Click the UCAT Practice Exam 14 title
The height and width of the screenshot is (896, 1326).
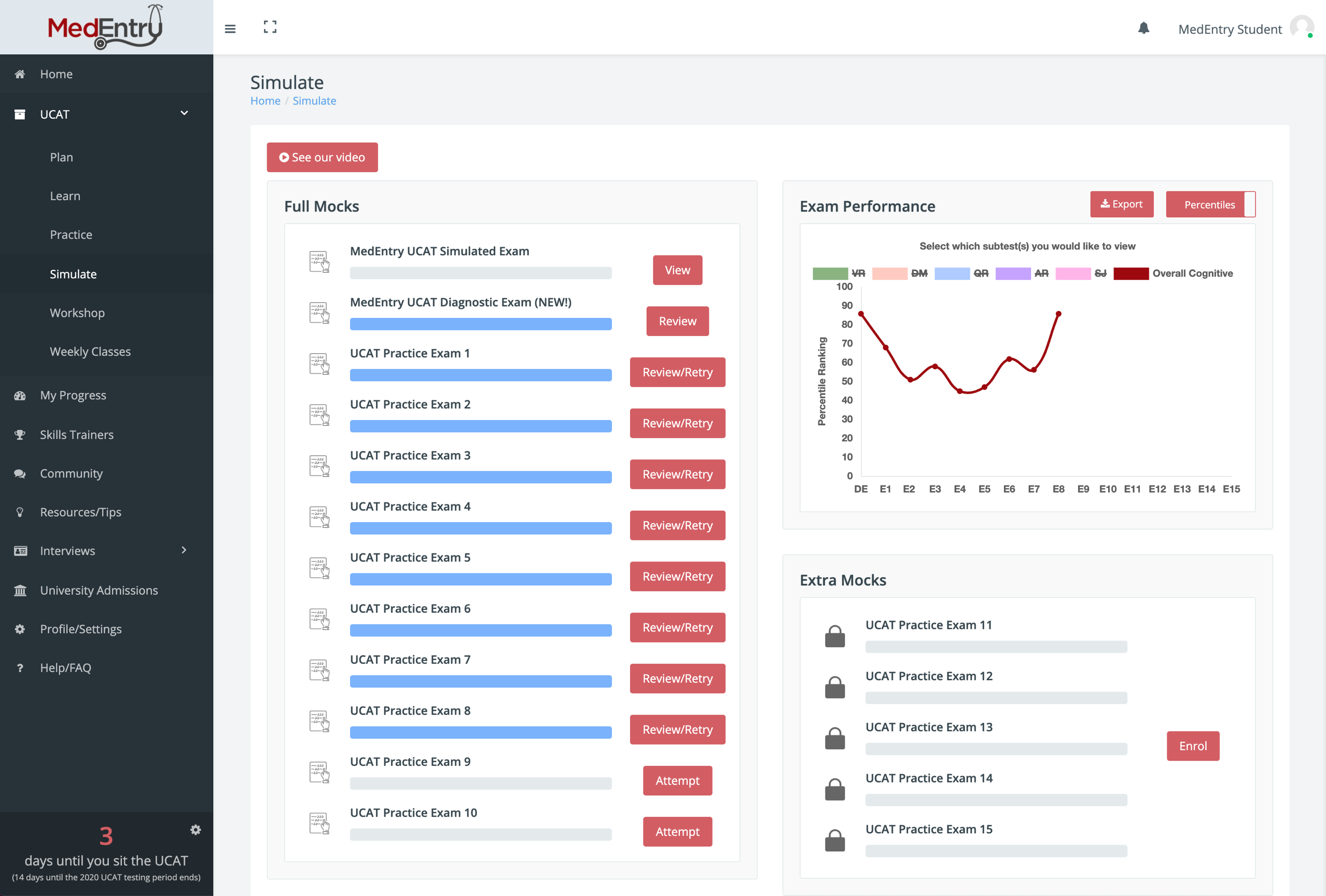coord(929,778)
